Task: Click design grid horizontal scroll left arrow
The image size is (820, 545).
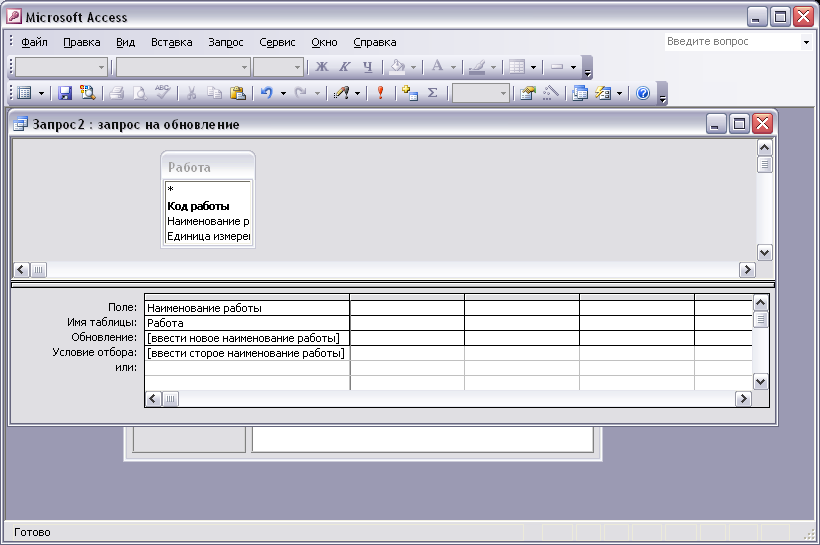Action: (x=153, y=399)
